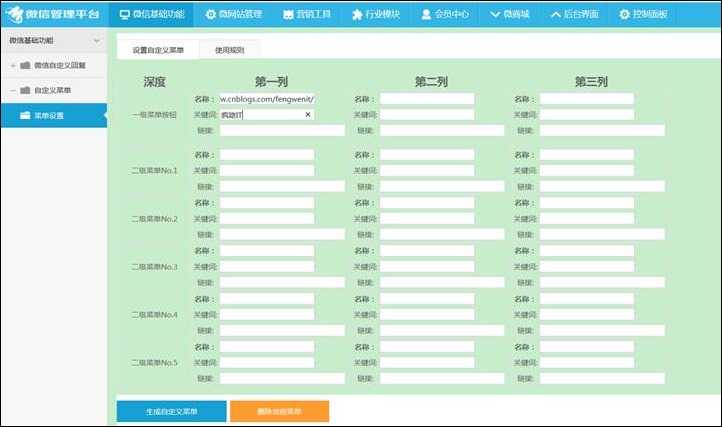This screenshot has width=722, height=427.
Task: Click 第二列 二级菜单No.2 关键词 field
Action: point(427,218)
